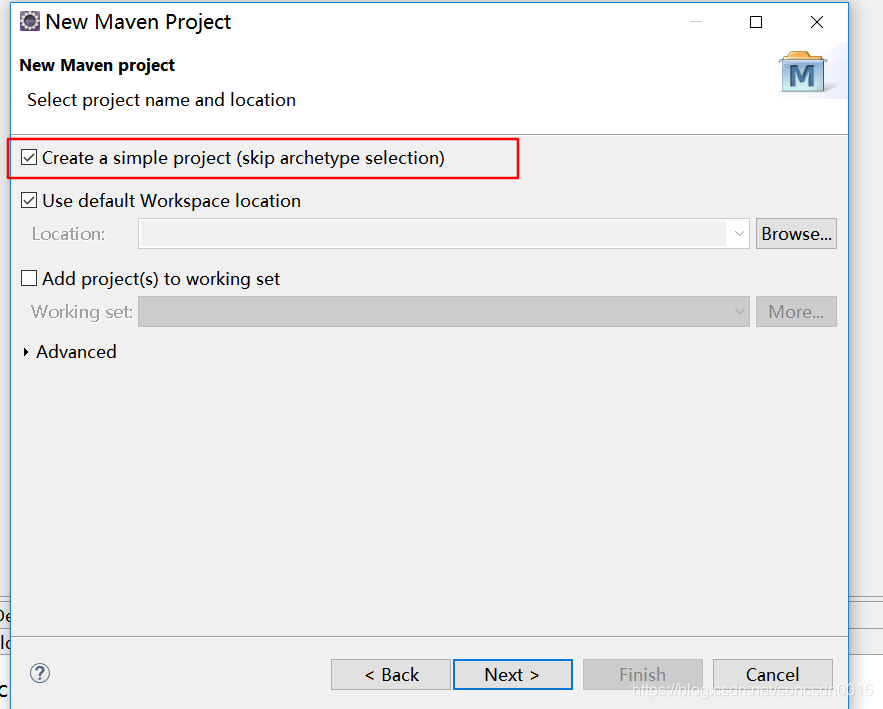Uncheck Create a simple project checkbox

pyautogui.click(x=29, y=158)
